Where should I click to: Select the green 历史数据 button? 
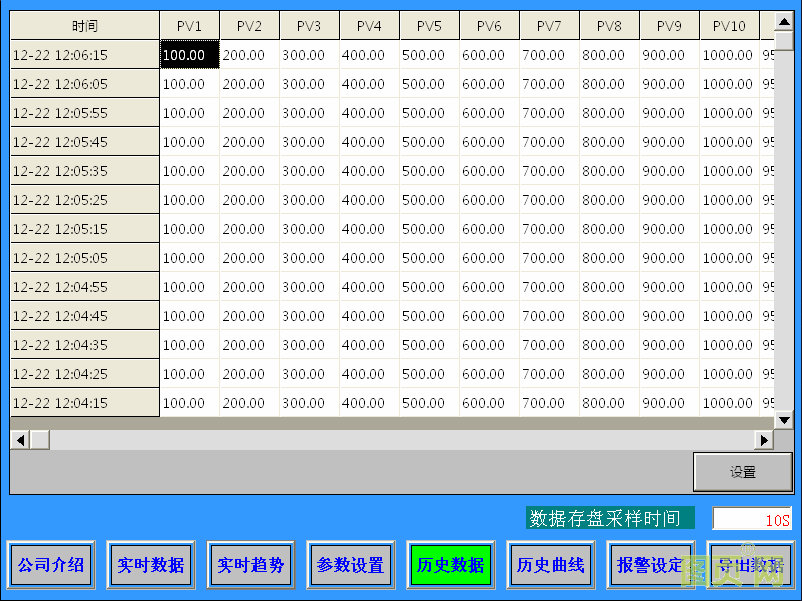(x=450, y=565)
